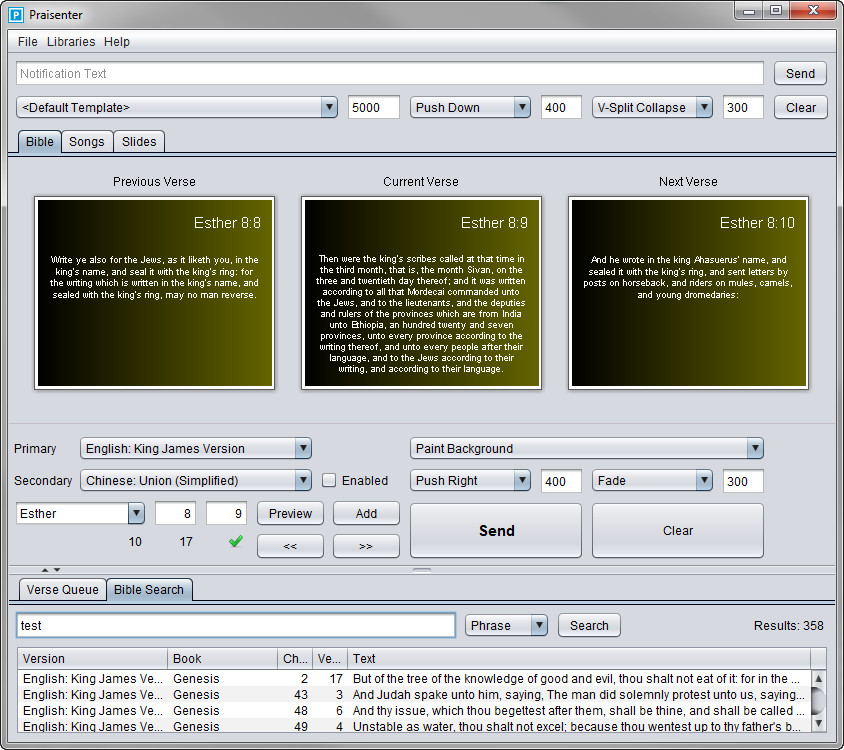This screenshot has width=844, height=750.
Task: Click the green verse-found checkmark icon
Action: [x=235, y=542]
